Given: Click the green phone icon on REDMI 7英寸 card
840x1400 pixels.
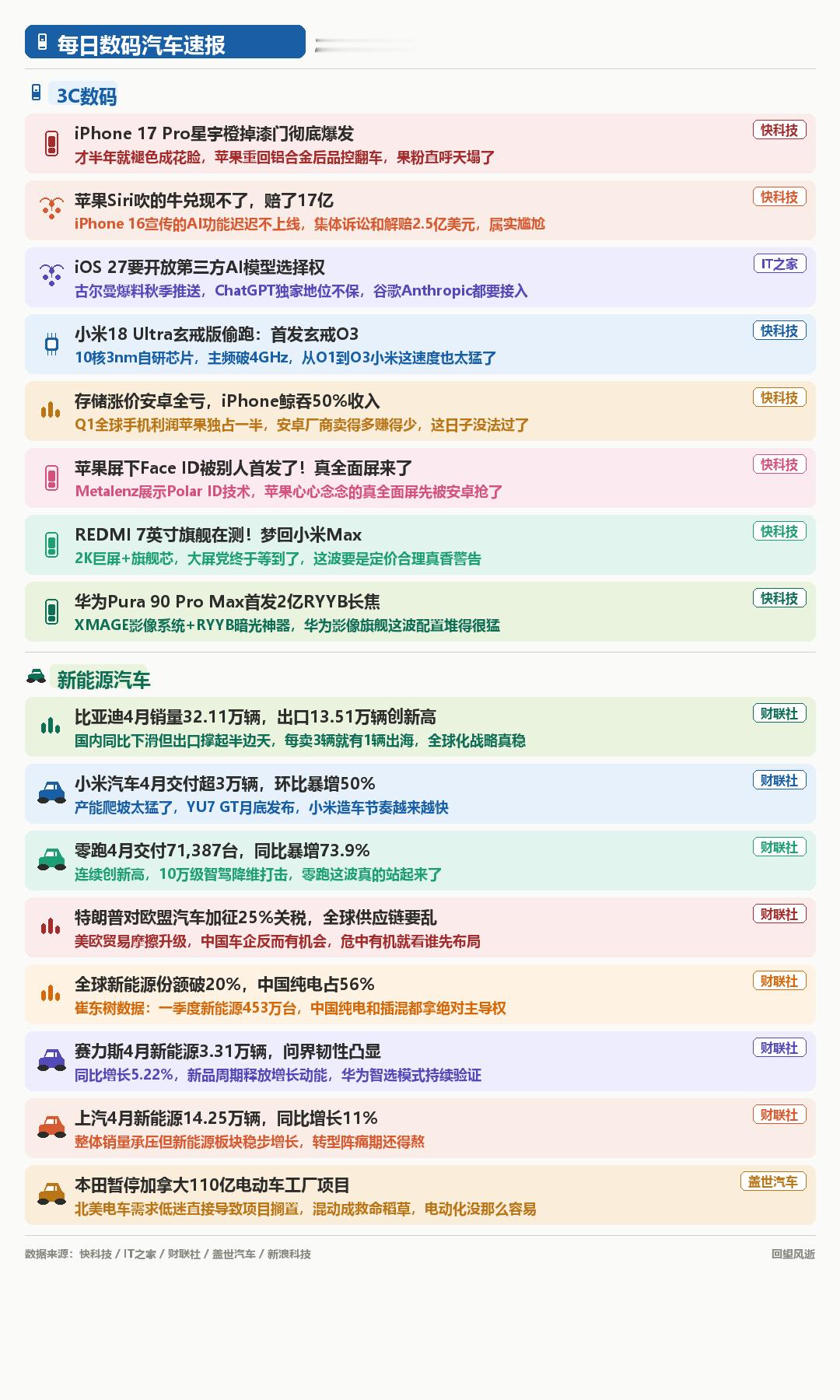Looking at the screenshot, I should 51,545.
